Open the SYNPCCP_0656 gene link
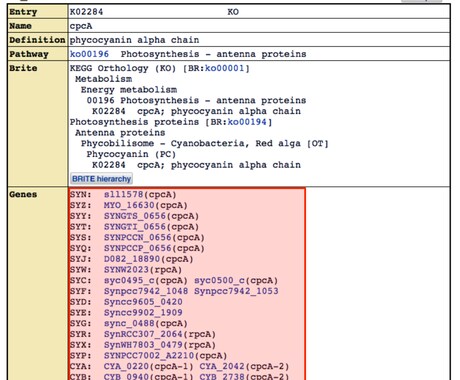The width and height of the screenshot is (460, 380). (x=138, y=248)
